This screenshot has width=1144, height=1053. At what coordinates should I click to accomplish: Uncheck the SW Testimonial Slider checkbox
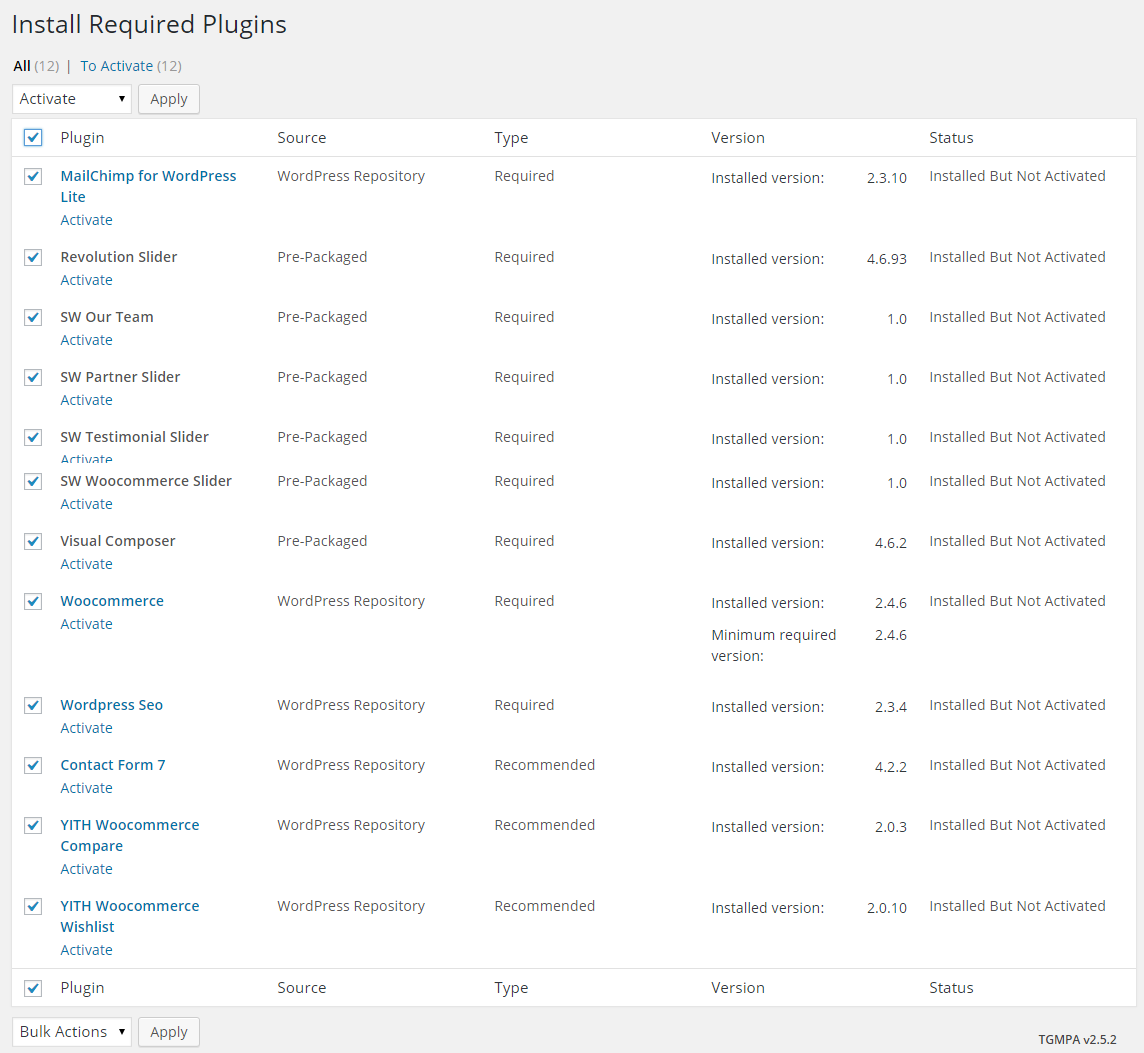tap(33, 437)
